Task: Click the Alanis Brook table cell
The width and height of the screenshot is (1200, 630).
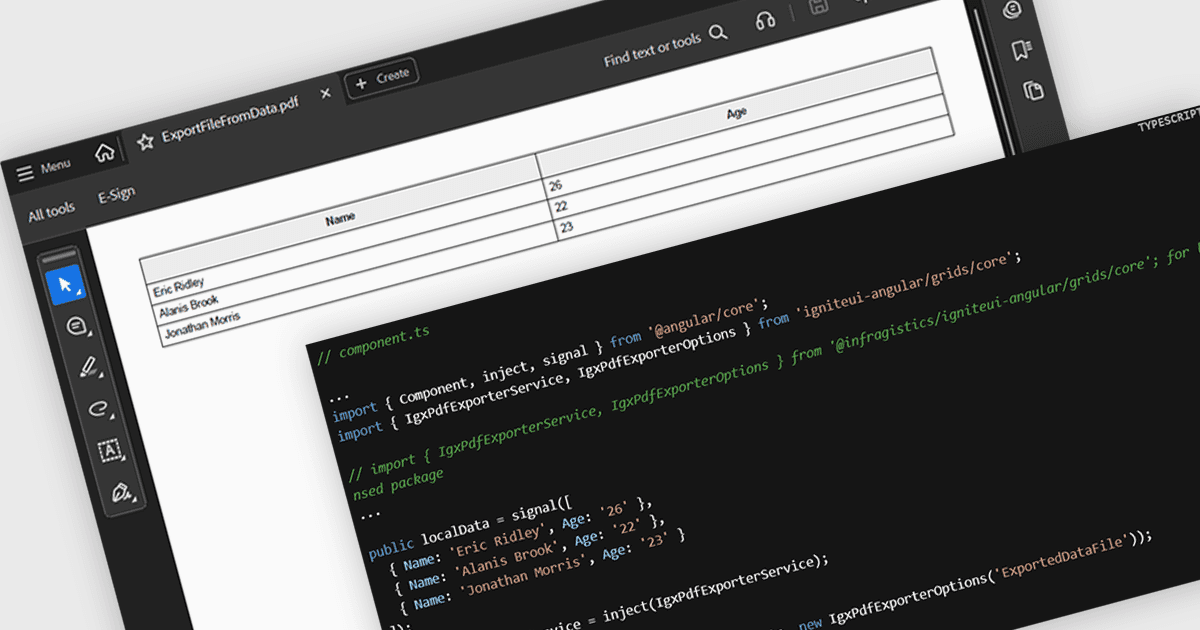Action: pos(187,308)
